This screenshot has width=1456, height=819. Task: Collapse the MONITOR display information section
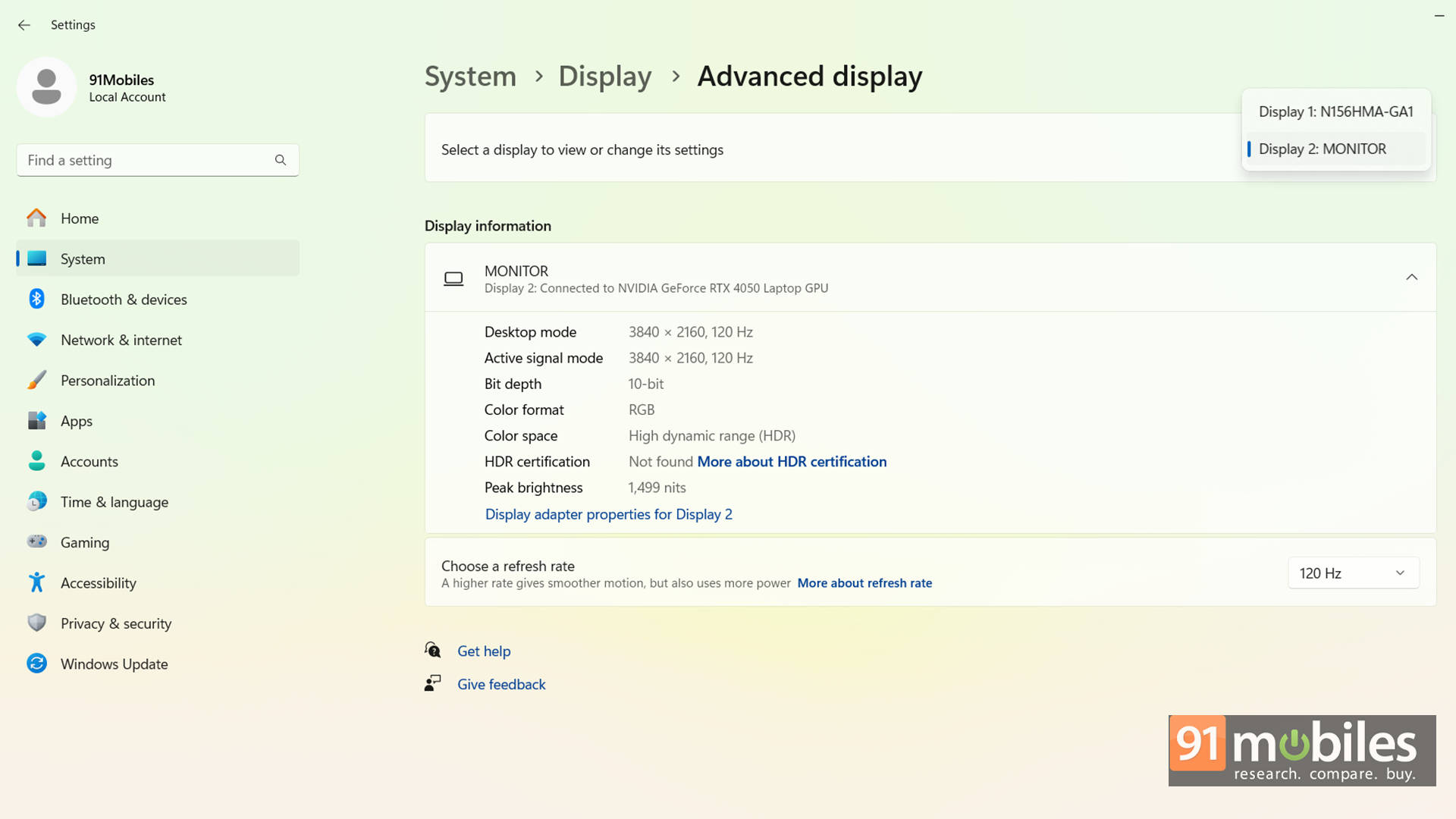pyautogui.click(x=1411, y=278)
